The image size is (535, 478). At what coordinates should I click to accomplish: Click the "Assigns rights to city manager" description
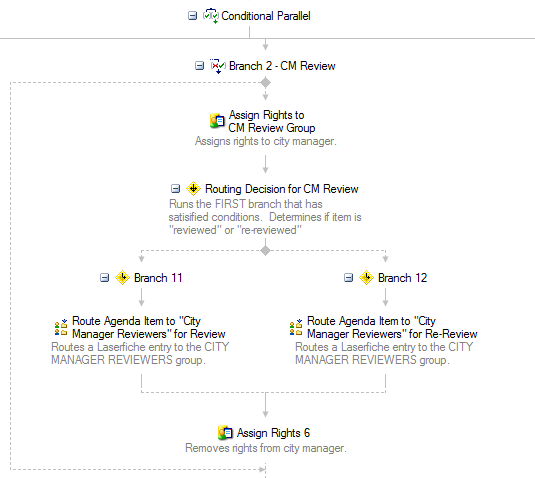tap(266, 141)
